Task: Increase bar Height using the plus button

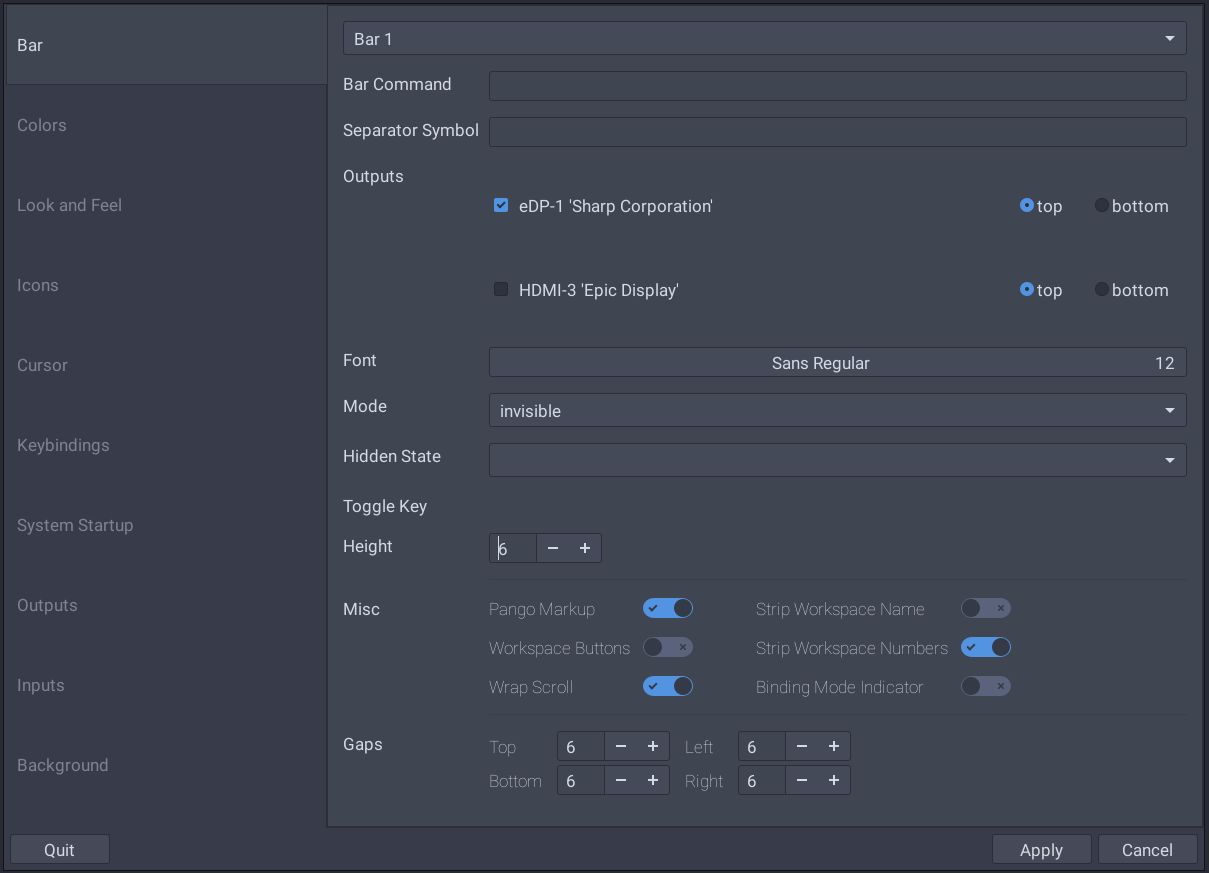Action: 585,548
